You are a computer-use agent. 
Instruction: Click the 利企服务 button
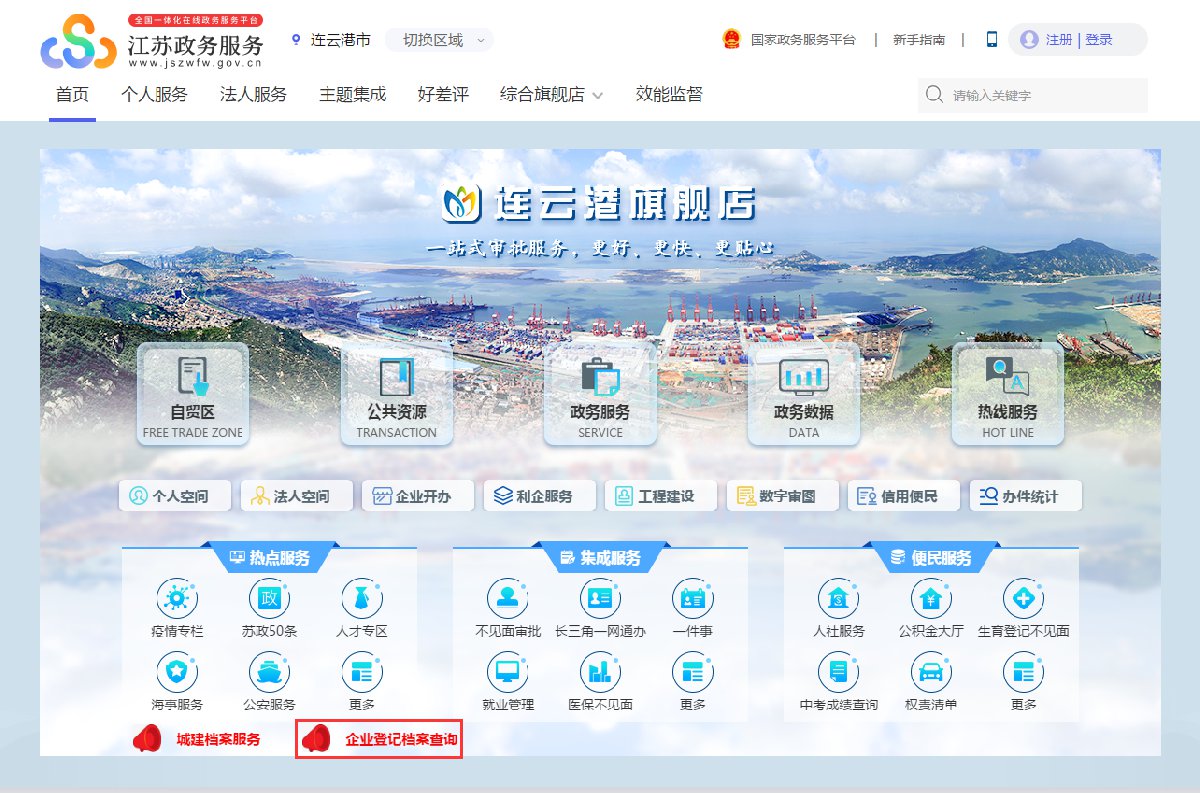[x=540, y=496]
